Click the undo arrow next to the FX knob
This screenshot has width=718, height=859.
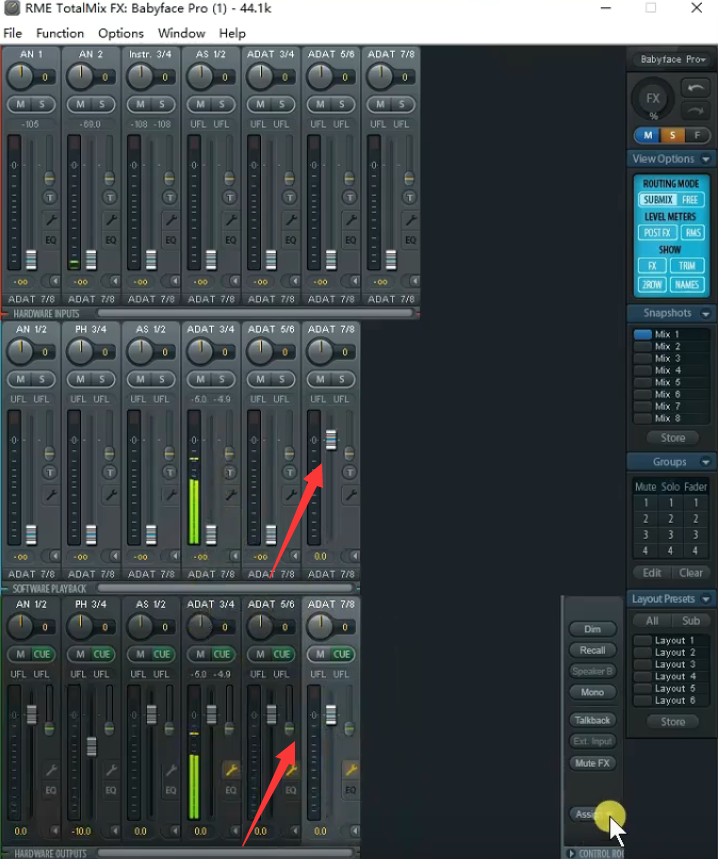[695, 88]
